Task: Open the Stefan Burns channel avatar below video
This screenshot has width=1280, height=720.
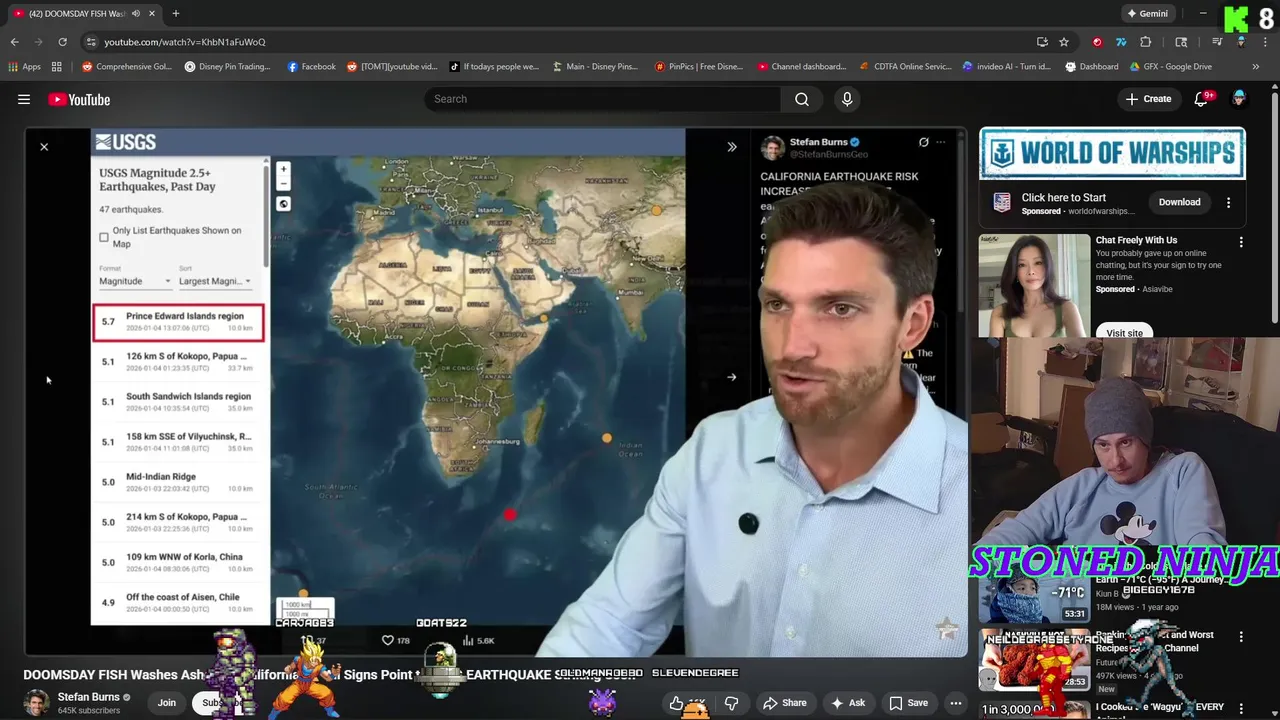Action: (x=36, y=702)
